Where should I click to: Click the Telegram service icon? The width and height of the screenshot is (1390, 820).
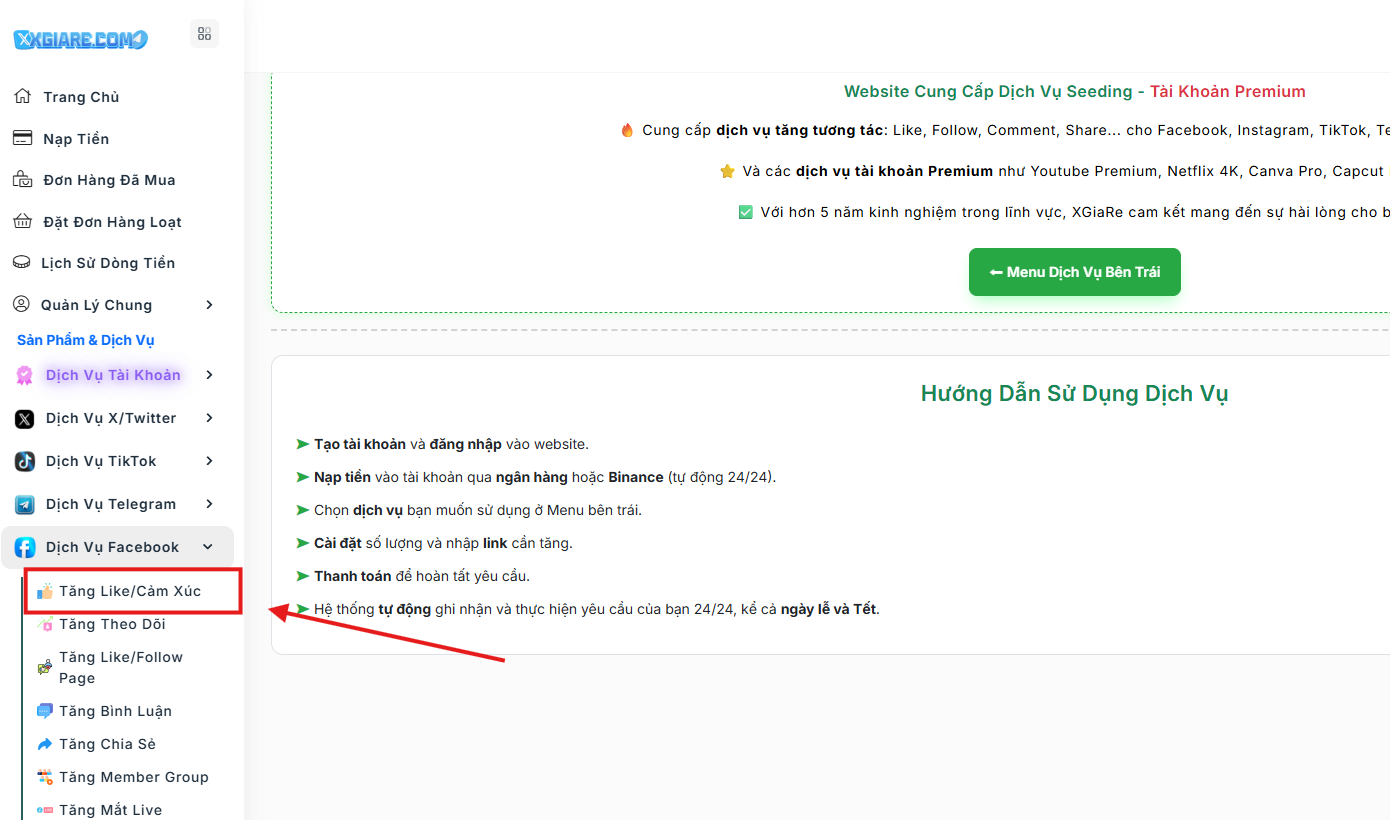(25, 505)
